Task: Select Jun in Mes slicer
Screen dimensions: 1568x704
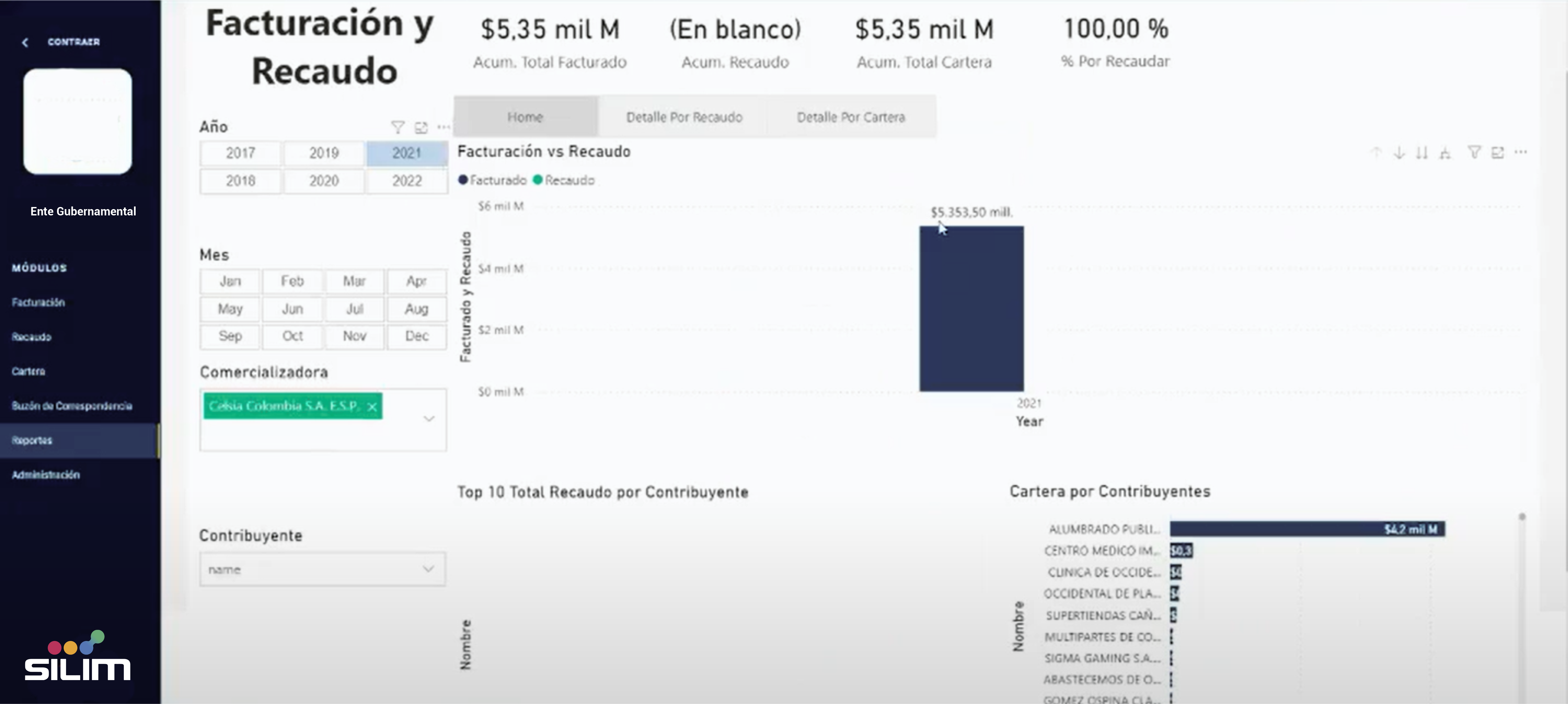Action: (x=292, y=309)
